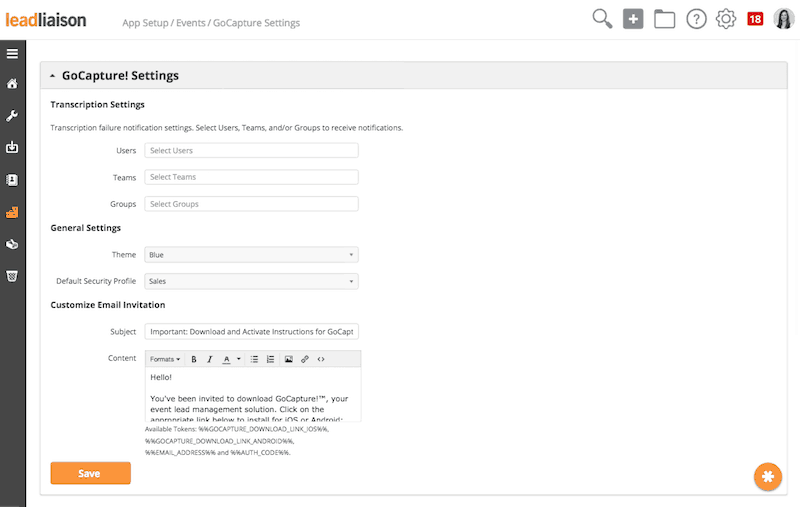Insert a link in content
Image resolution: width=800 pixels, height=507 pixels.
[305, 359]
